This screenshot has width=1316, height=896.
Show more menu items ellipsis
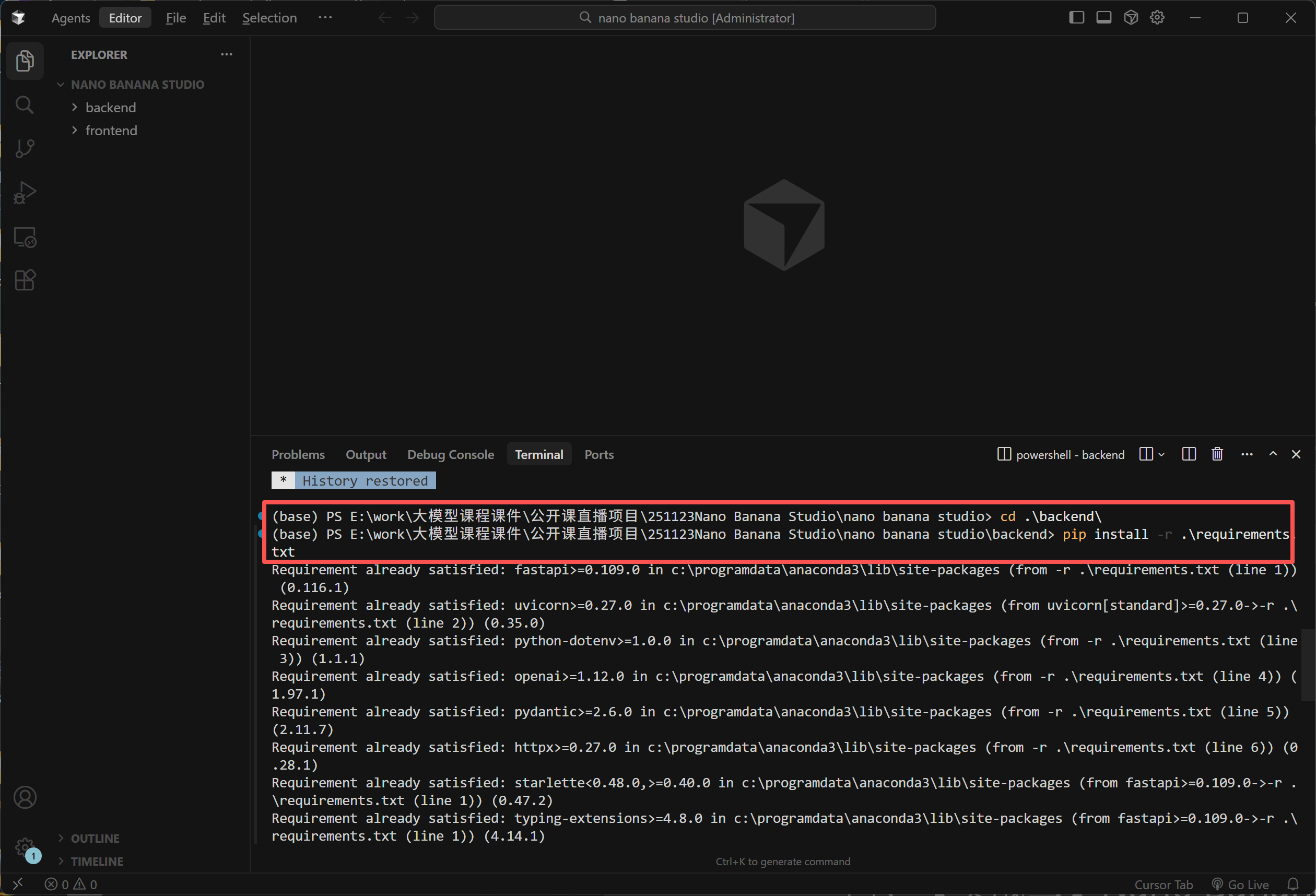click(x=325, y=18)
